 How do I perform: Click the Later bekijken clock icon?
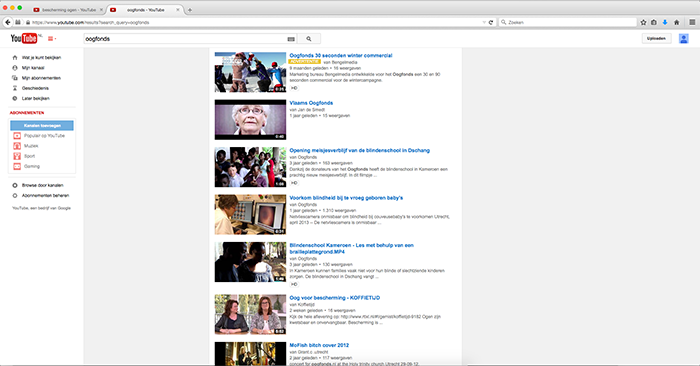15,98
